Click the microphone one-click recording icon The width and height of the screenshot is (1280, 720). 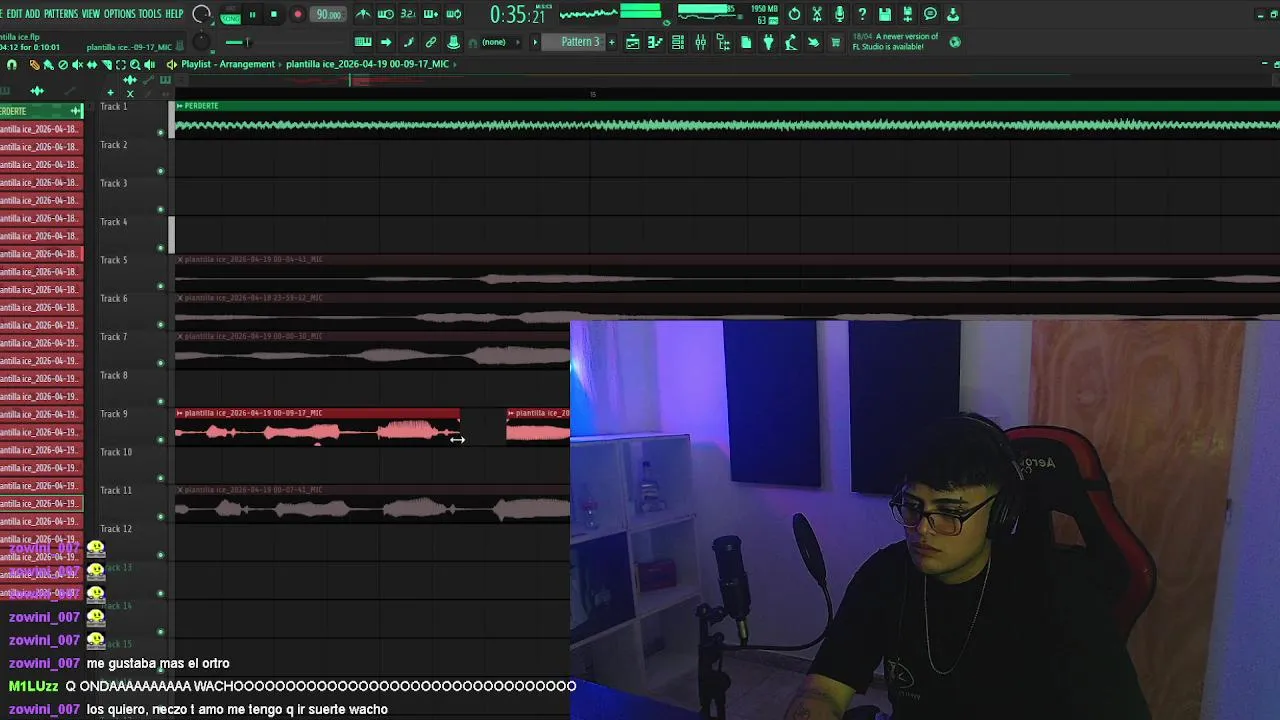click(x=840, y=14)
